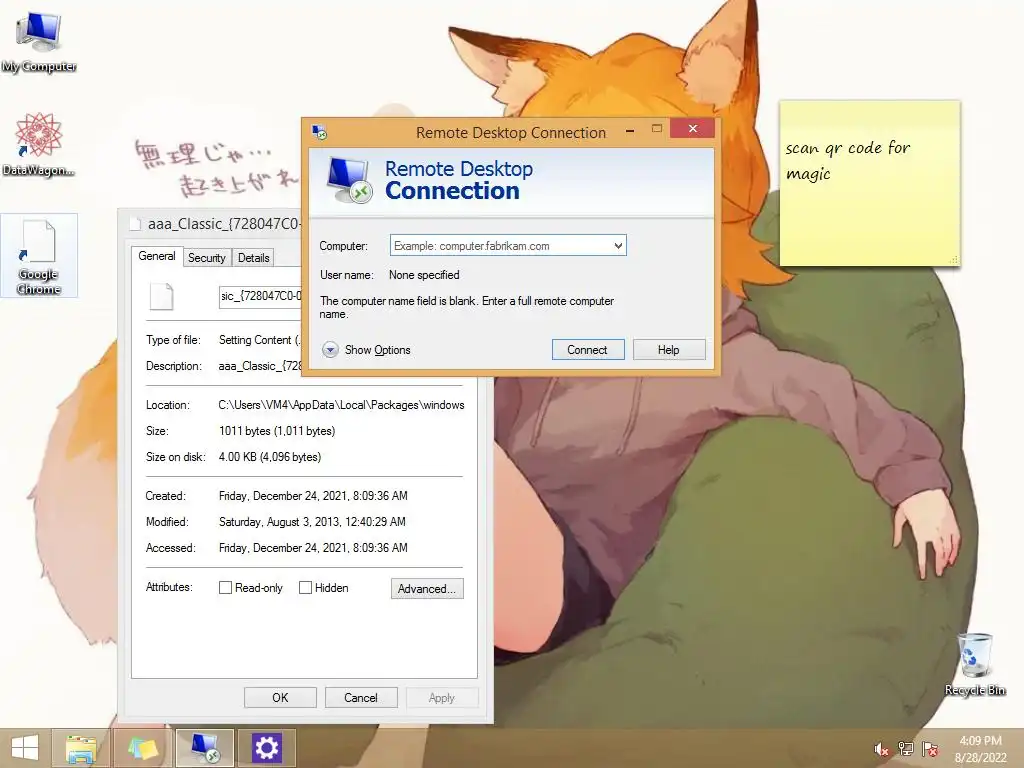
Task: Click the file name field in Properties
Action: (x=261, y=296)
